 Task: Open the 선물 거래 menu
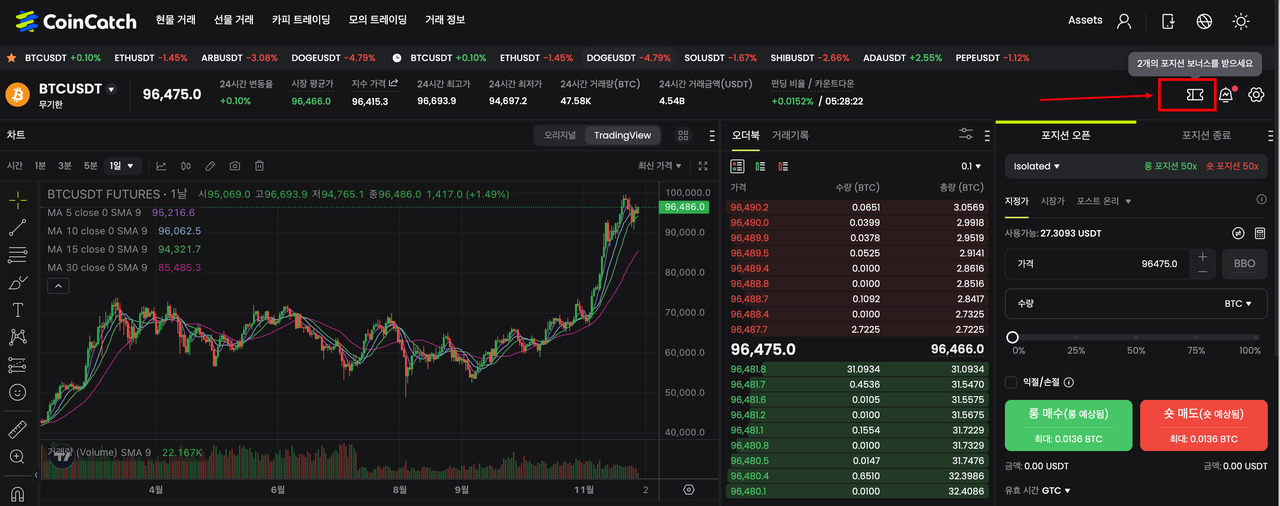pos(234,20)
